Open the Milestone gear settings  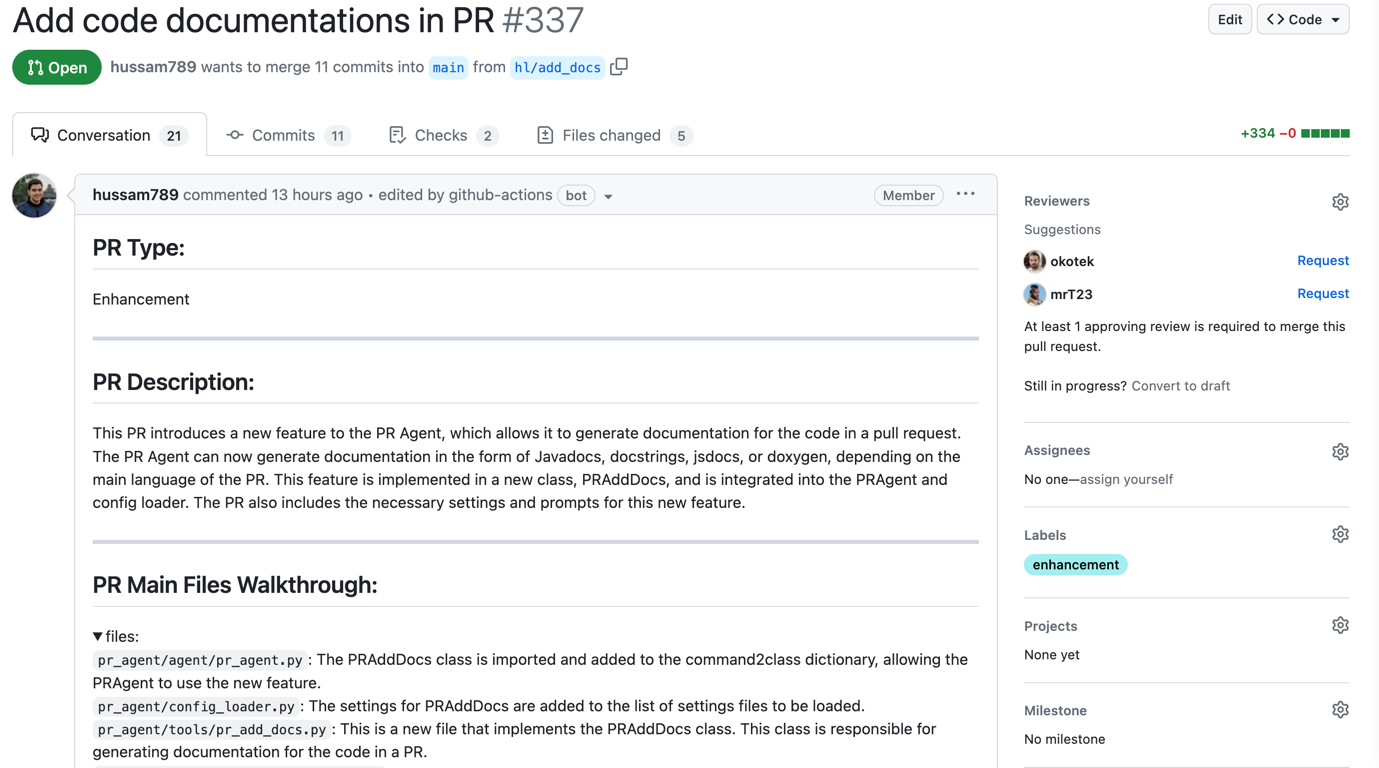[x=1340, y=710]
